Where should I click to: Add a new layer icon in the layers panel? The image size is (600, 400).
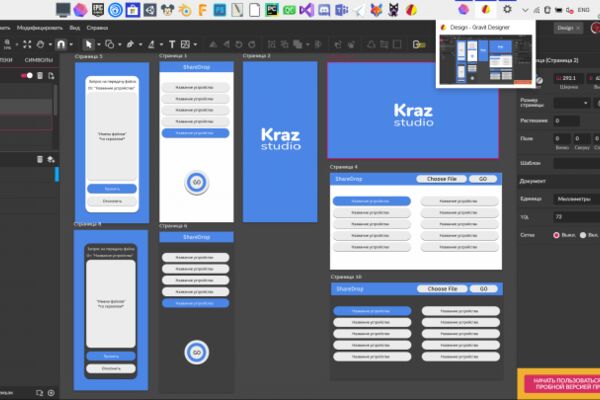(x=51, y=159)
